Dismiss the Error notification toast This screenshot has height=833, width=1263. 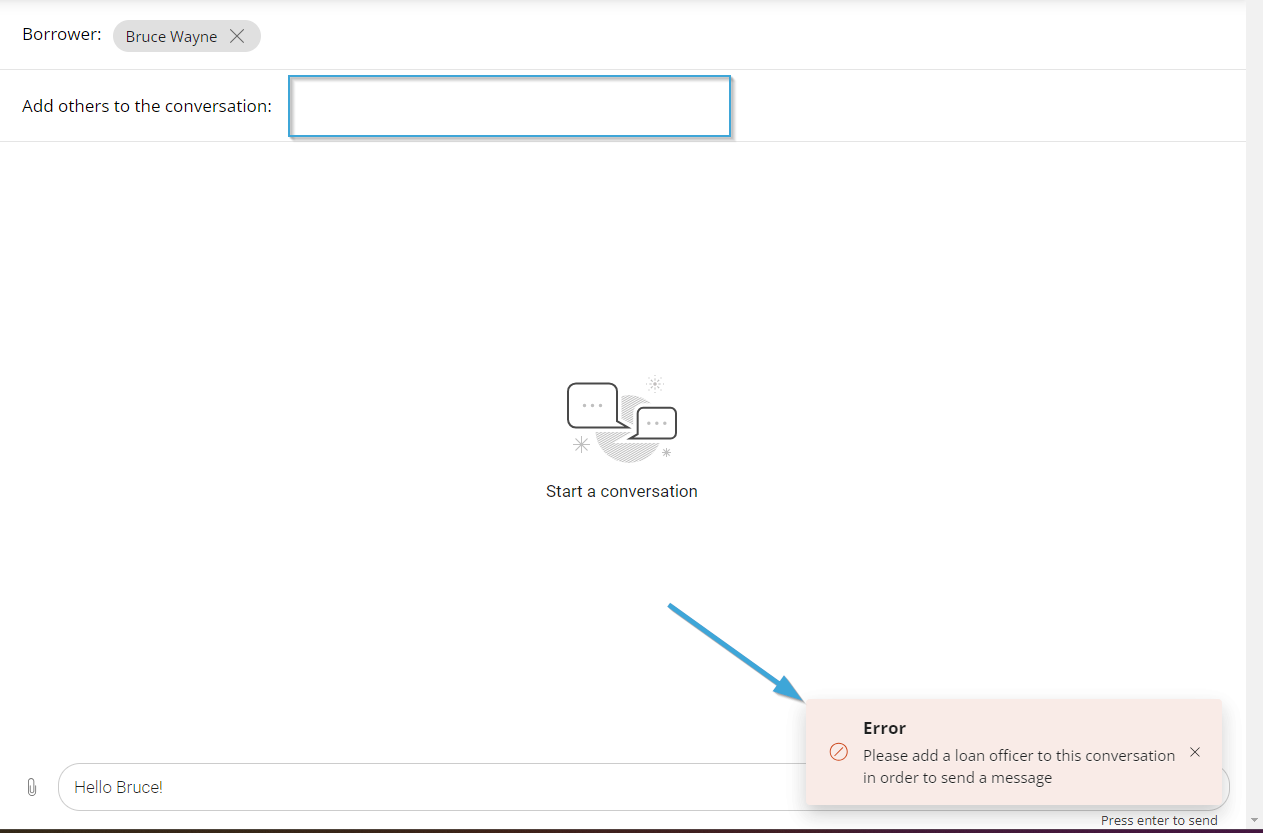1195,752
